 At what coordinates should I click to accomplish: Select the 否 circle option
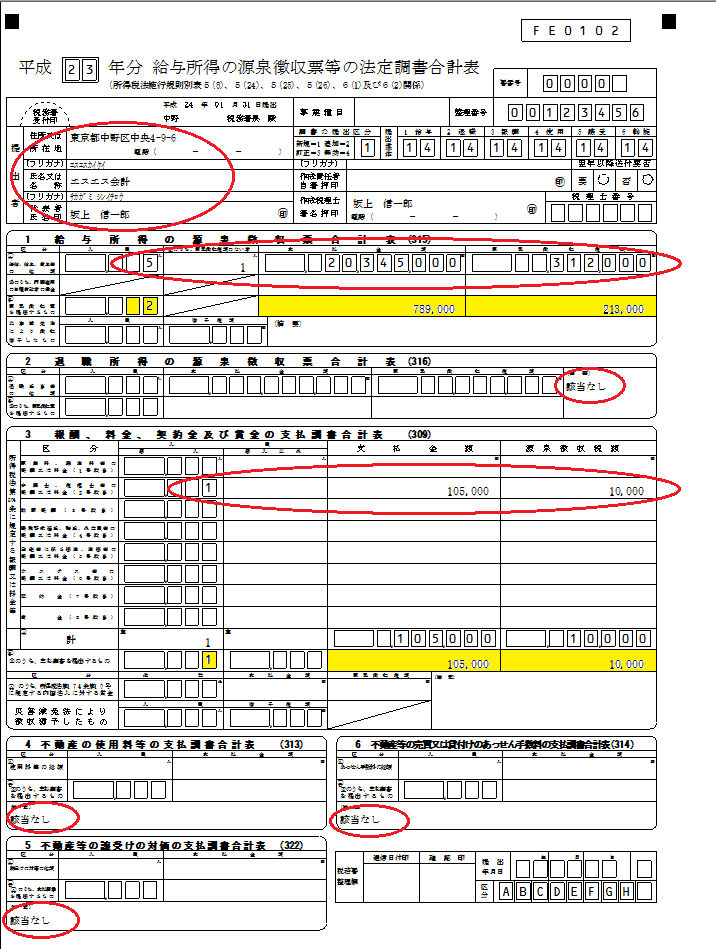(648, 180)
